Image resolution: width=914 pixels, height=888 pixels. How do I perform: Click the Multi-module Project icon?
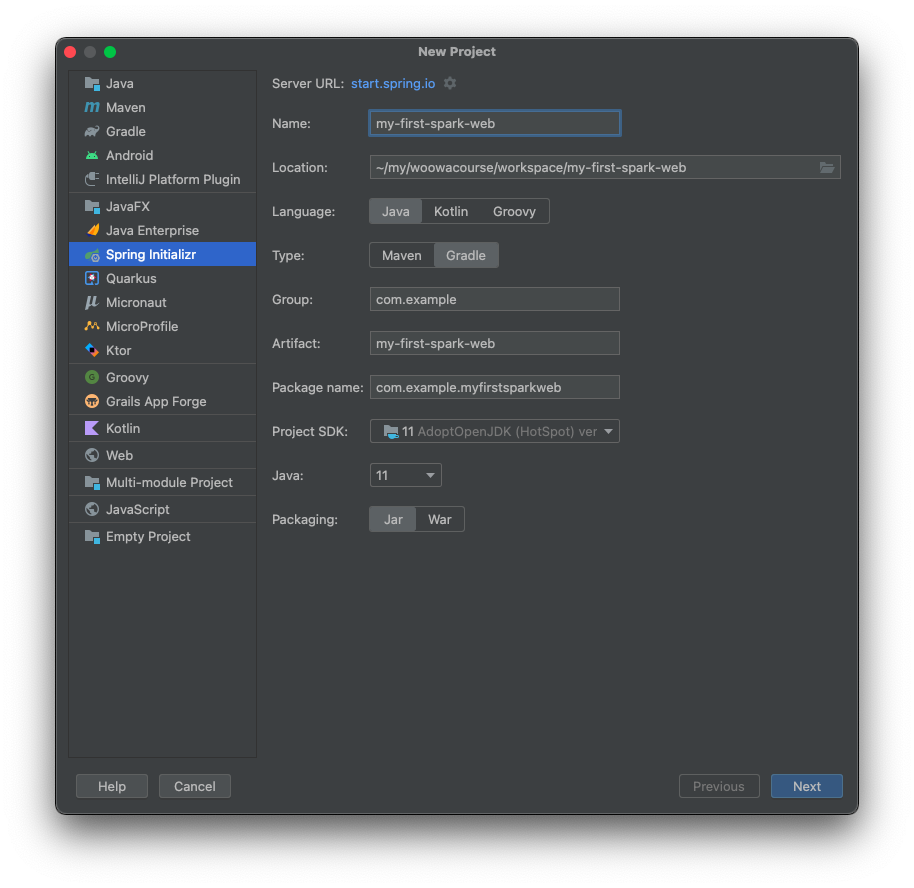point(92,482)
